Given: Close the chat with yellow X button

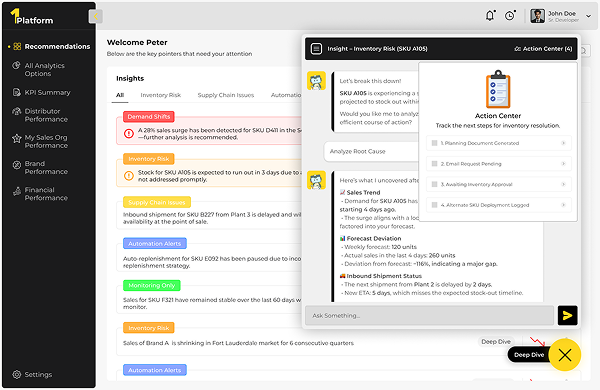Looking at the screenshot, I should [x=565, y=355].
